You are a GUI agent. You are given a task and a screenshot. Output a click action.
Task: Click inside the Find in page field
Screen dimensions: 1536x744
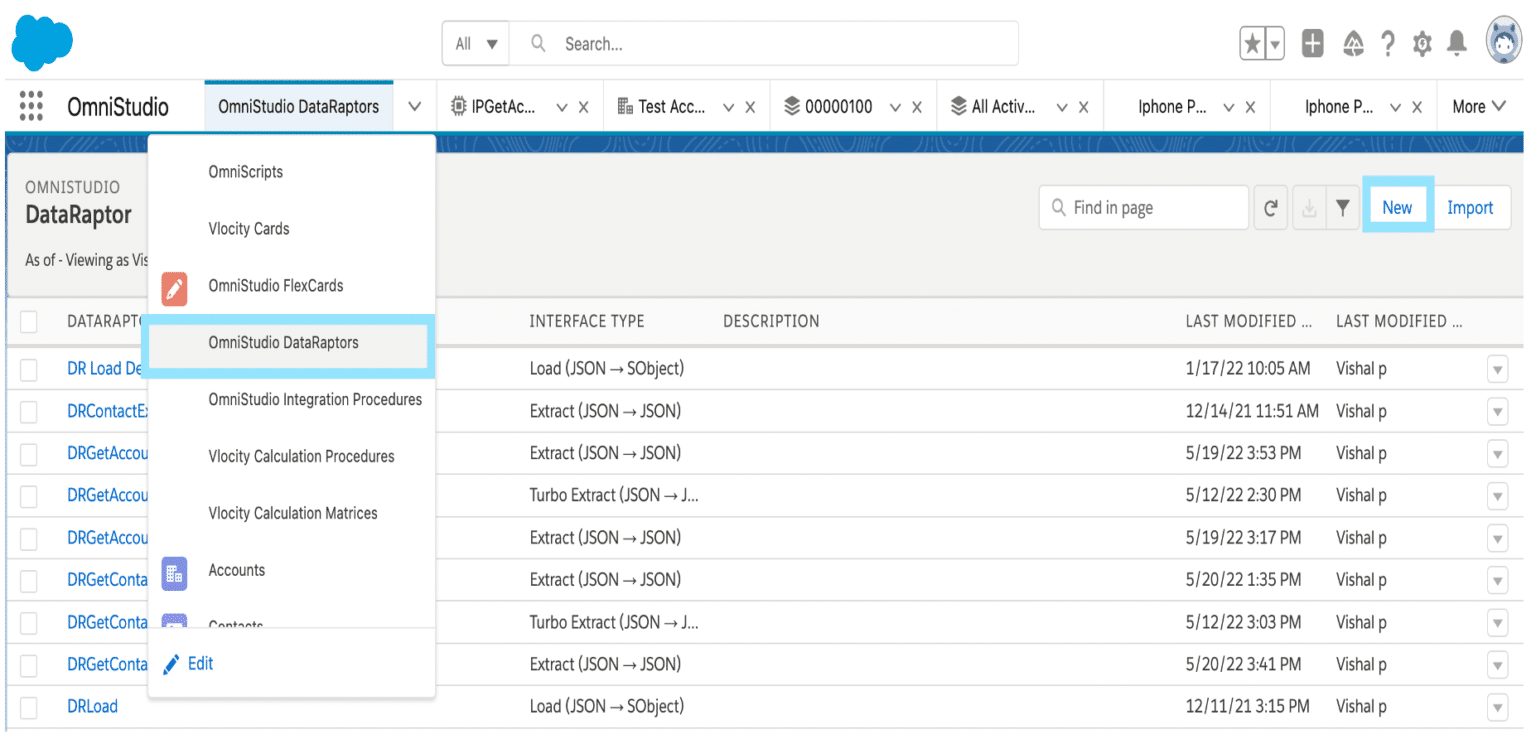pos(1140,207)
